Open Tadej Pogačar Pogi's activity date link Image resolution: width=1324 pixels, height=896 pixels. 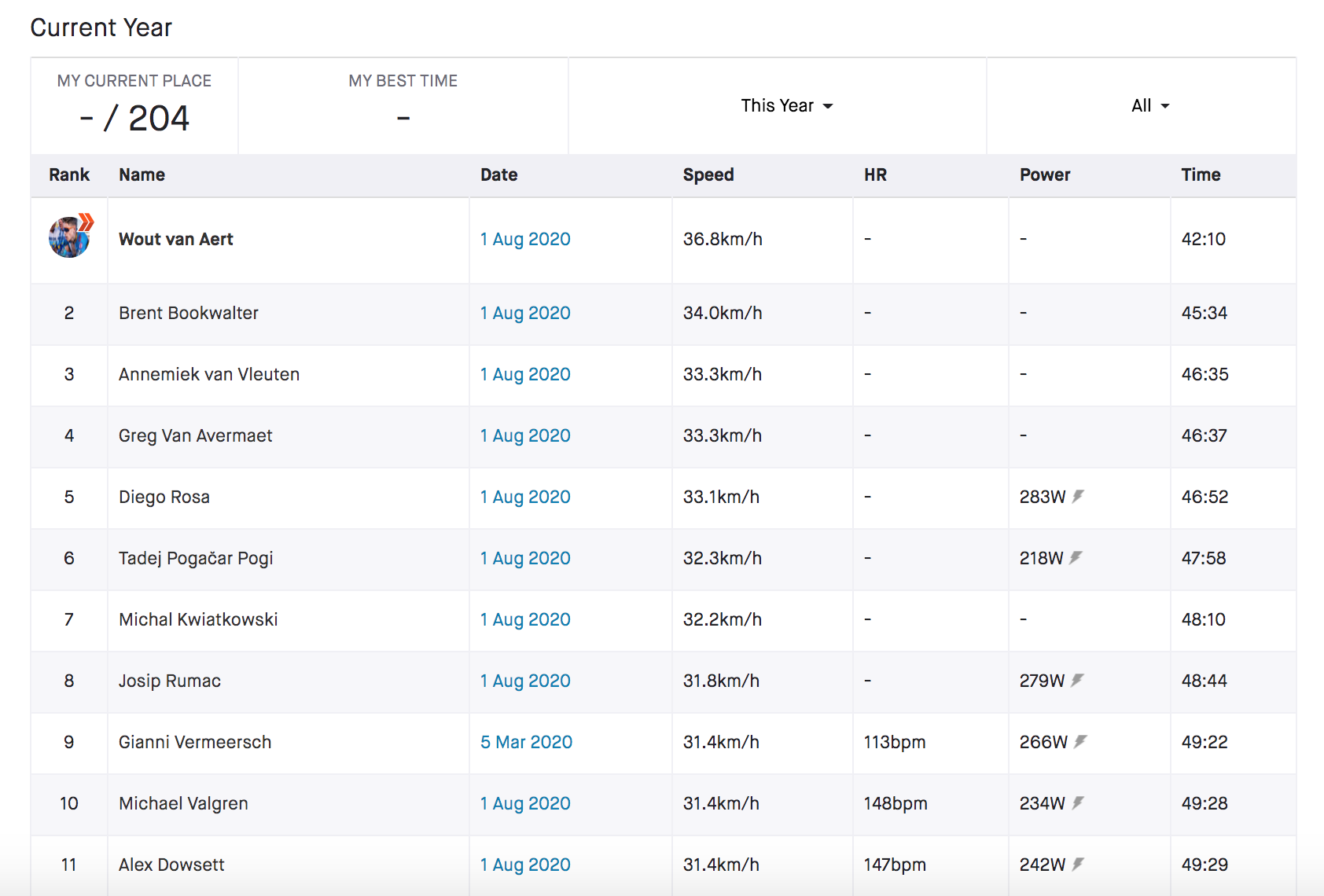(525, 558)
